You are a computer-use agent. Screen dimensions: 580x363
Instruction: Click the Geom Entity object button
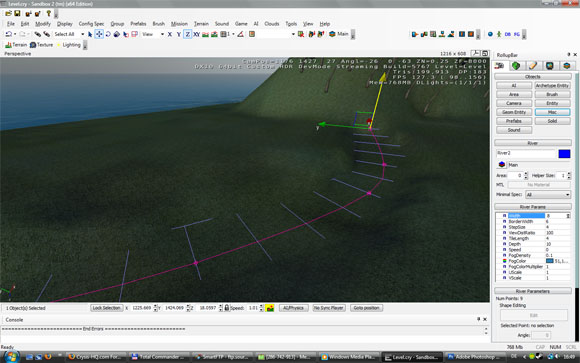click(x=514, y=112)
